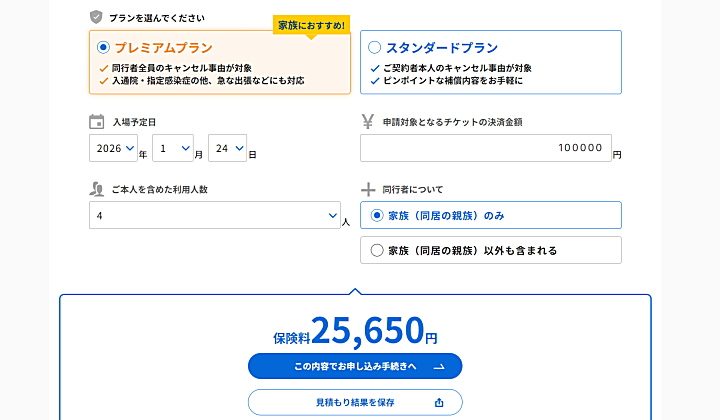This screenshot has height=420, width=720.
Task: Select the スタンダードプラン radio button
Action: coord(375,47)
